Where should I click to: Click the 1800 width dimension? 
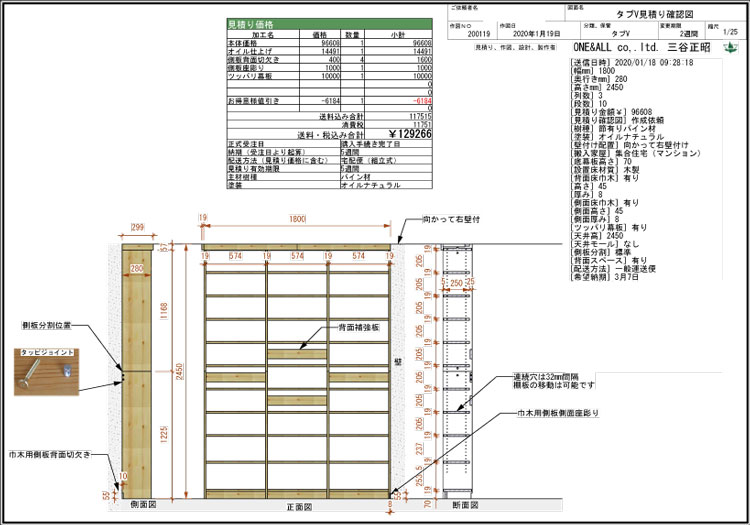click(x=297, y=219)
